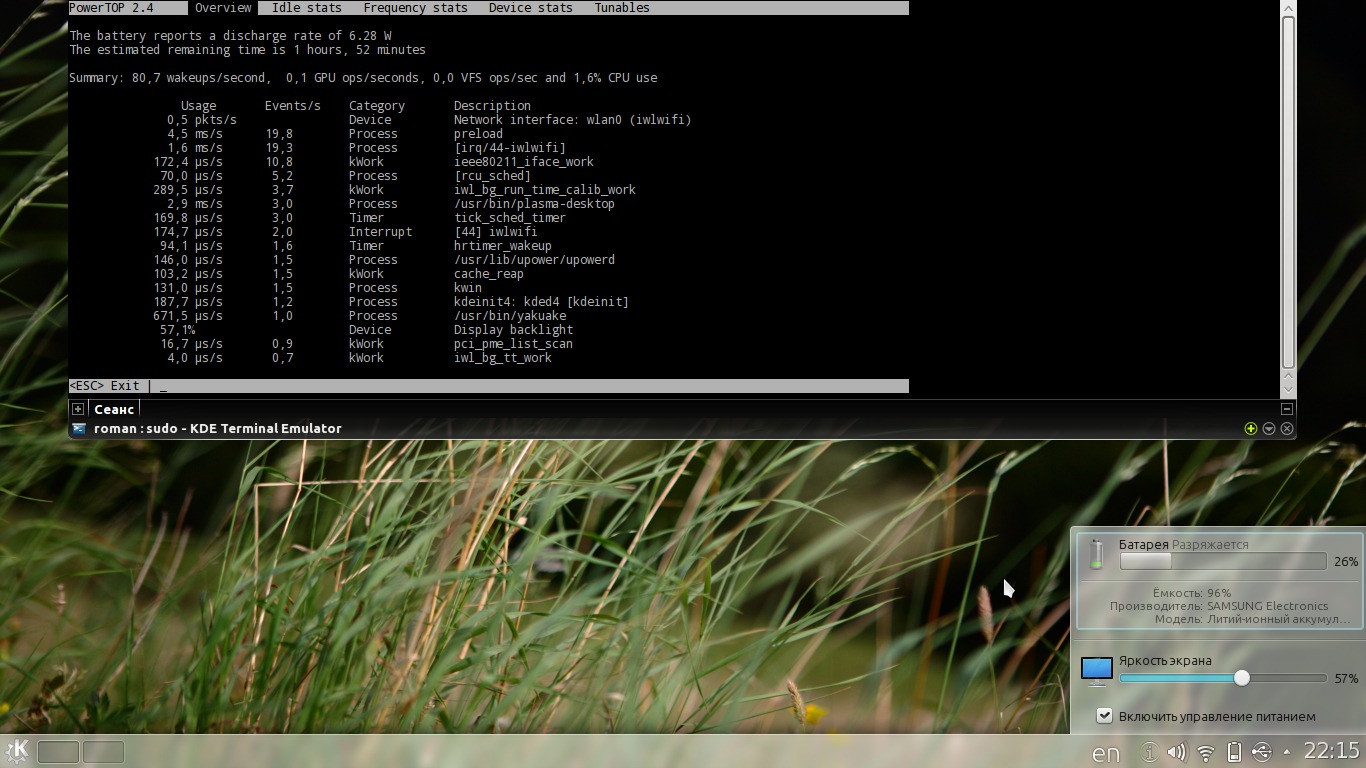Switch to the first virtual desktop in pager

58,752
